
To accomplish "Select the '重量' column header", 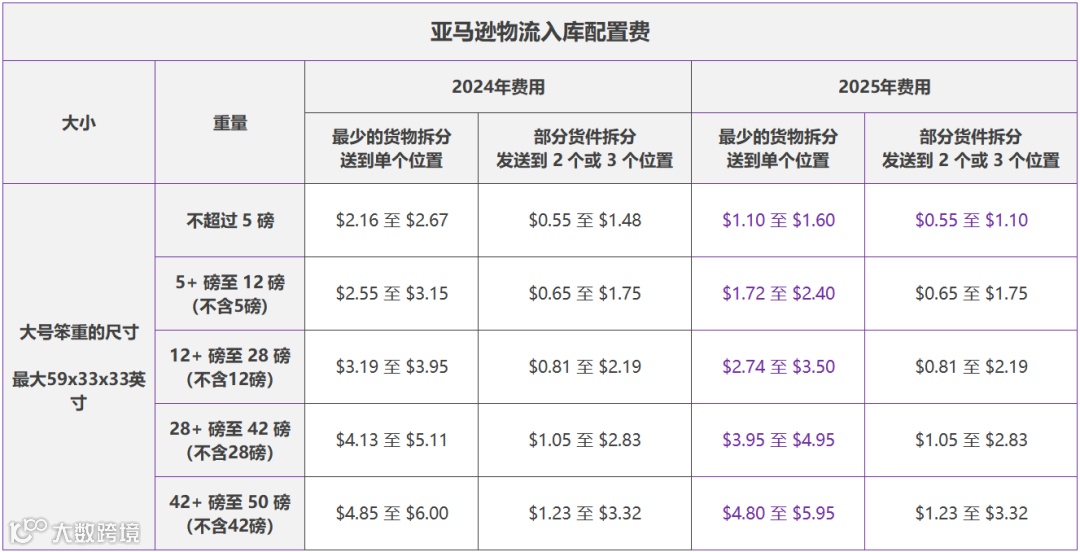I will [230, 123].
